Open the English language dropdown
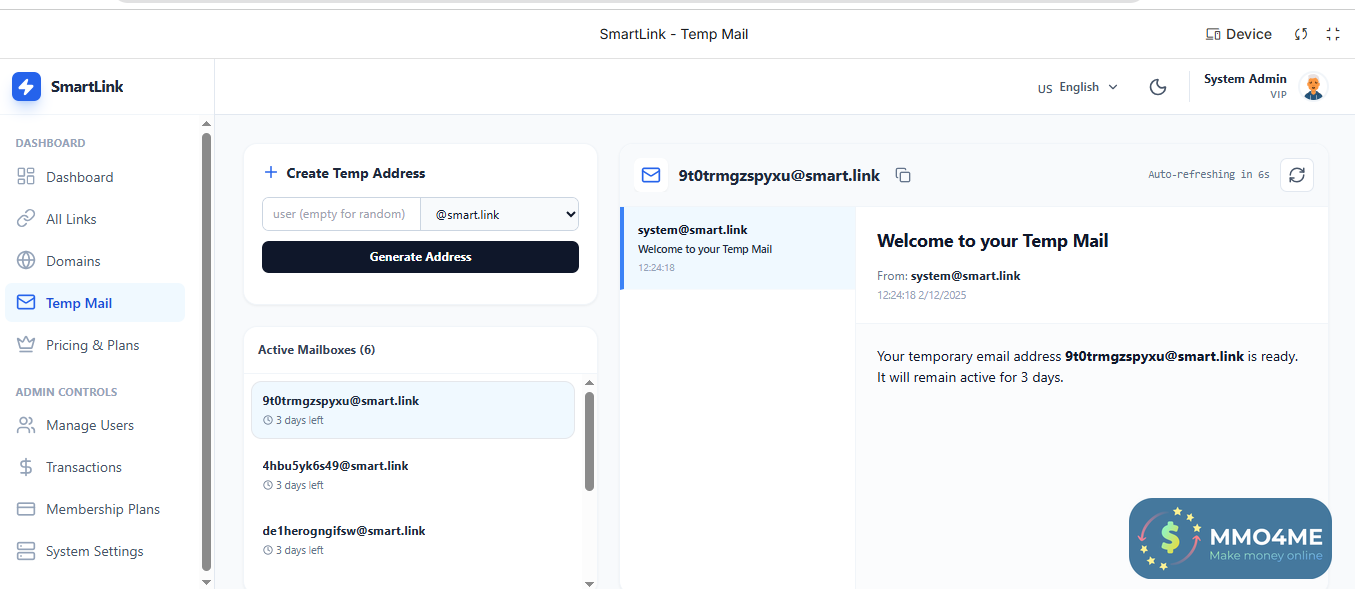 click(1078, 87)
